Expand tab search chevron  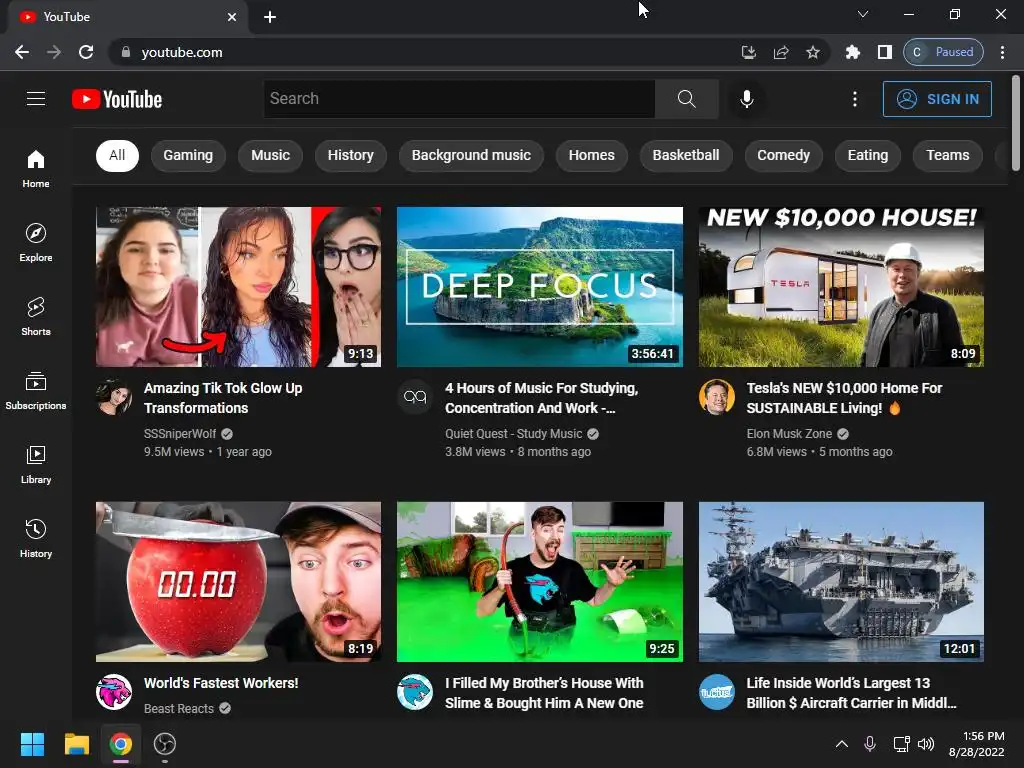point(863,14)
